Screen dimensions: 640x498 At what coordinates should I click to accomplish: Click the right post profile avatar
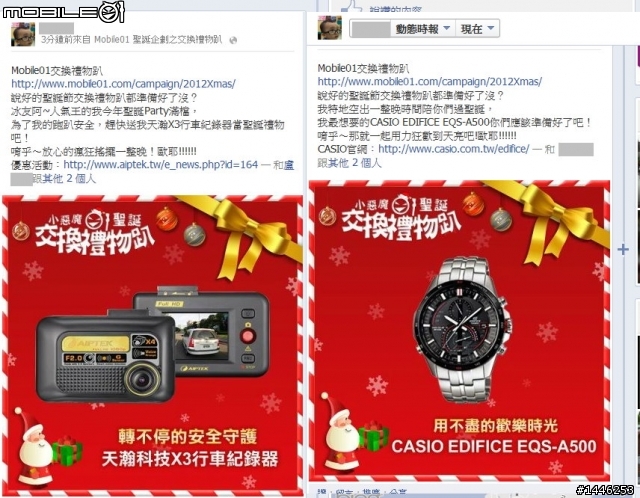pos(329,27)
